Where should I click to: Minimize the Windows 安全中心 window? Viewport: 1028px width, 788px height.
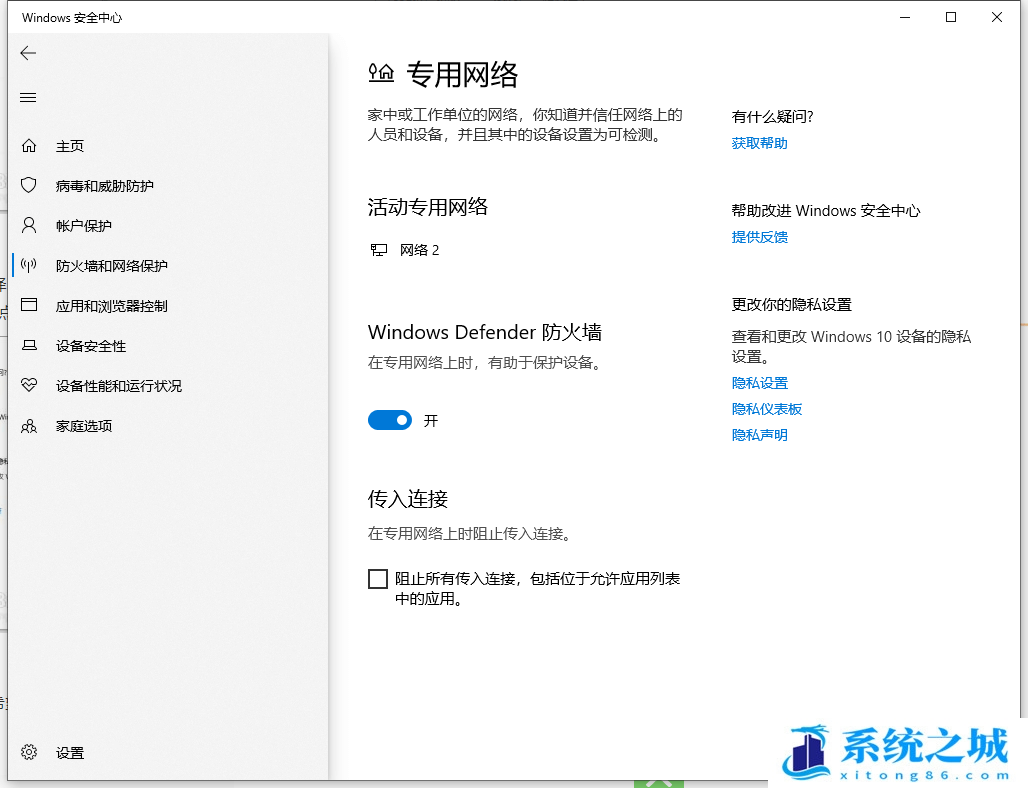tap(905, 18)
